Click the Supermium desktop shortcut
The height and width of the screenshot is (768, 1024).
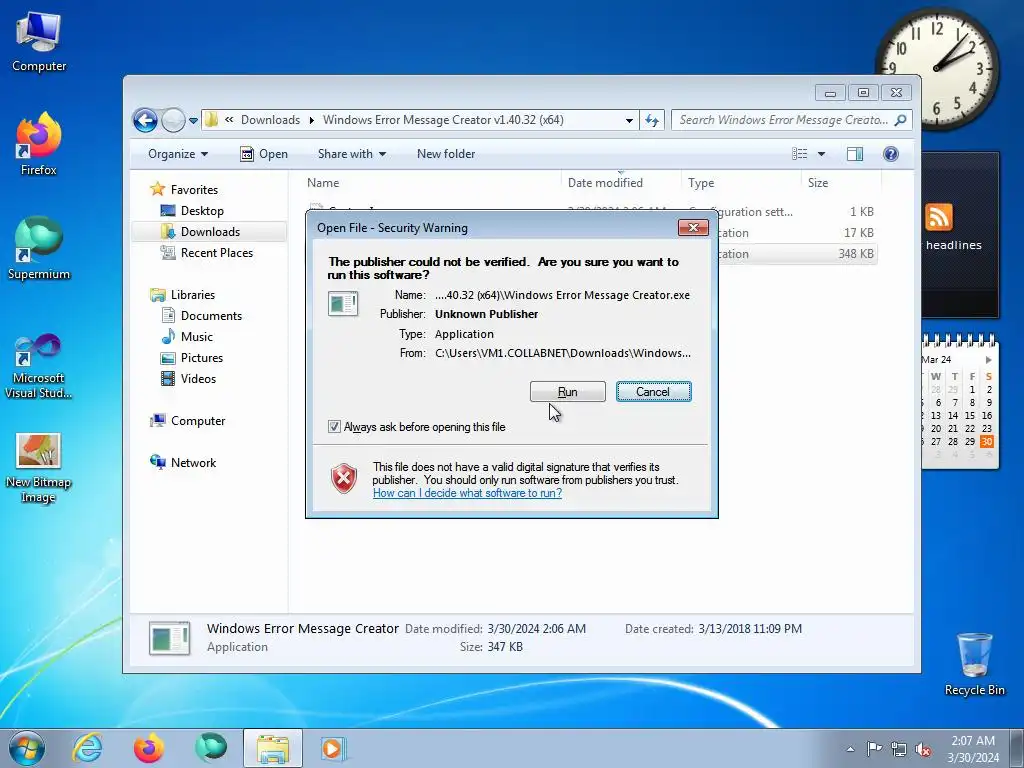[x=39, y=248]
